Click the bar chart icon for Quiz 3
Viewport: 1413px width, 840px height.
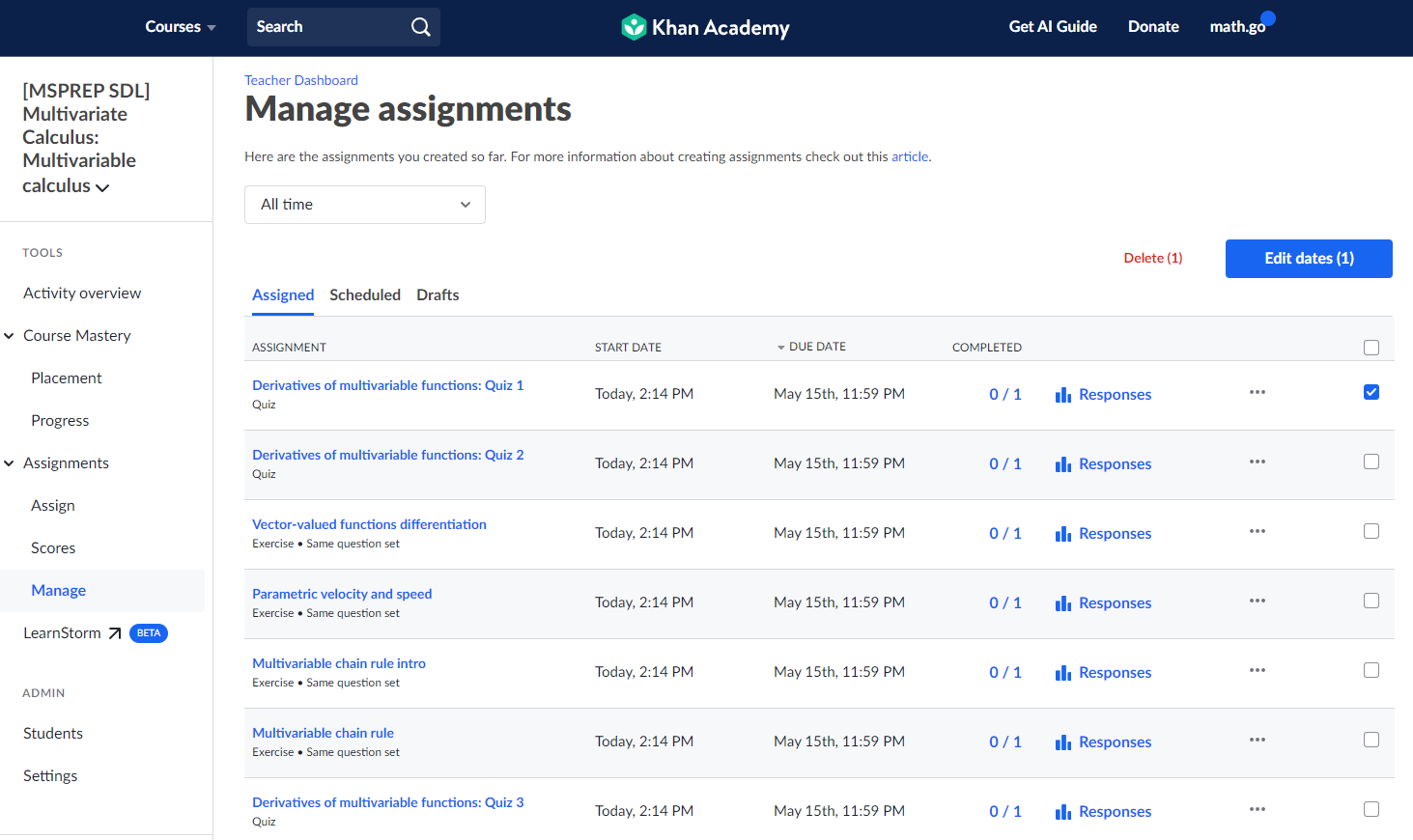[1063, 811]
